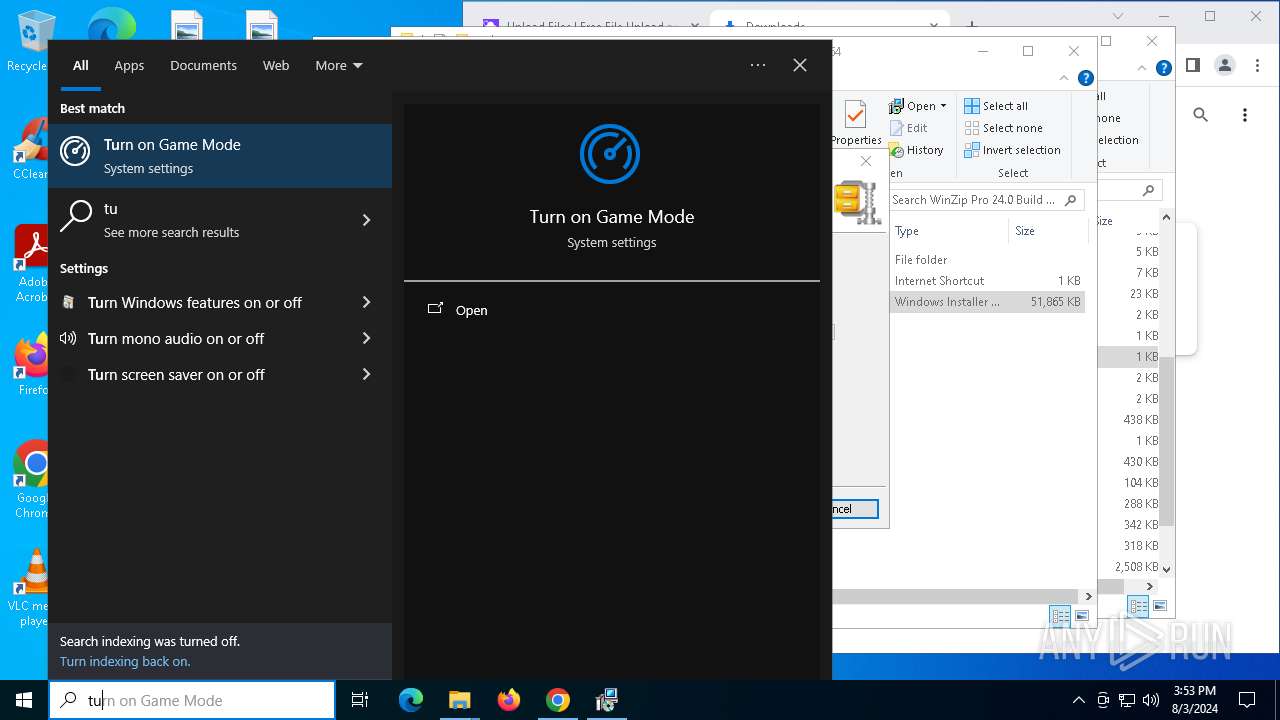
Task: Open Firefox from the taskbar
Action: click(x=509, y=700)
